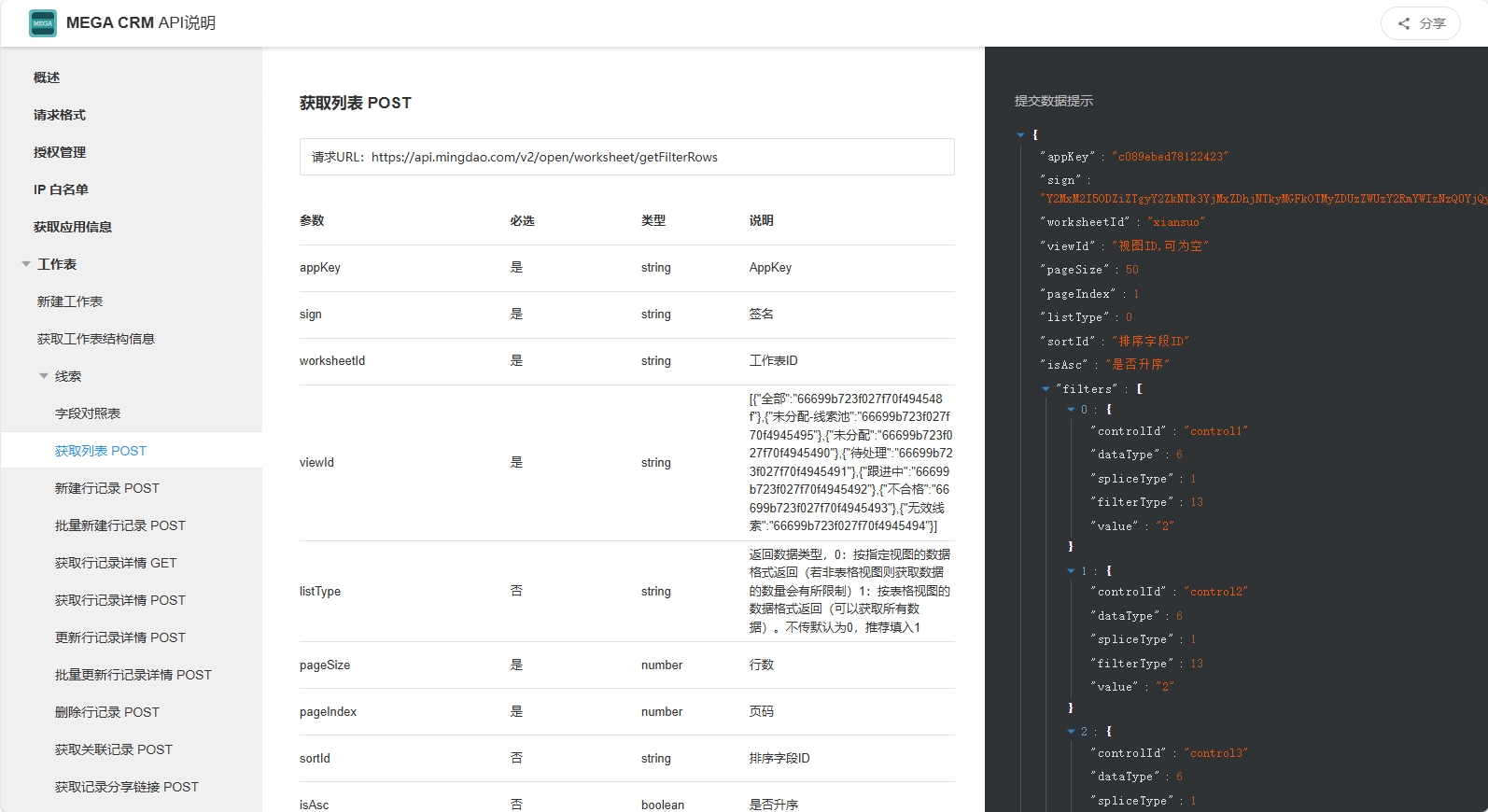Collapse the 工作表 tree arrow
The height and width of the screenshot is (812, 1488).
(x=26, y=264)
